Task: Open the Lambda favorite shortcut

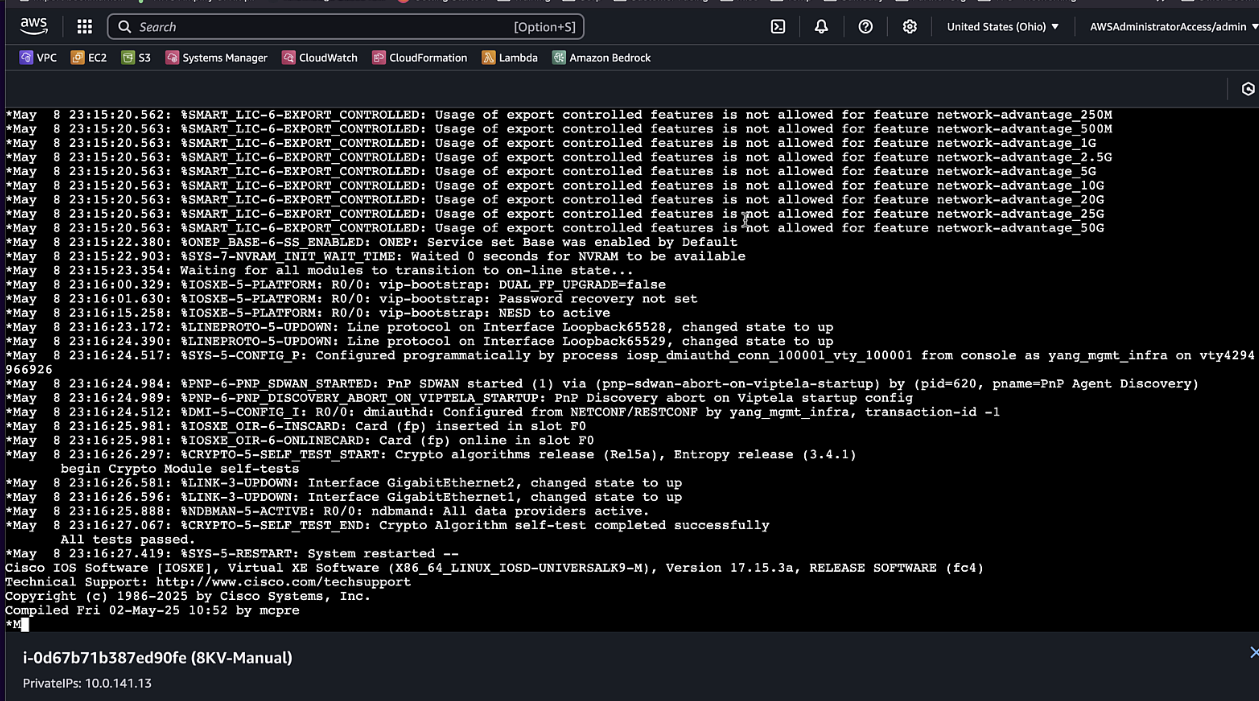Action: click(x=510, y=58)
